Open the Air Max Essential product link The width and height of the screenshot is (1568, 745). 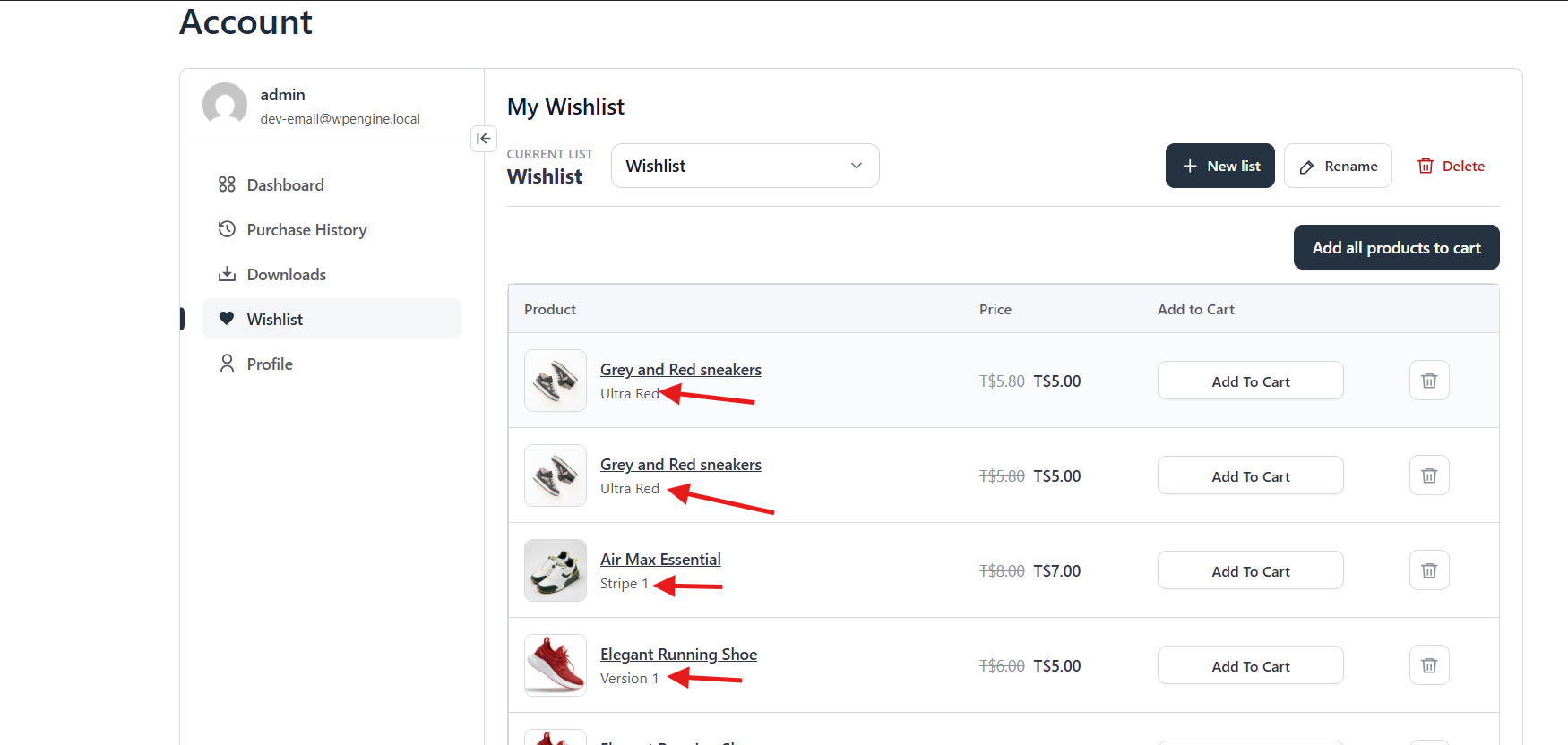[660, 560]
